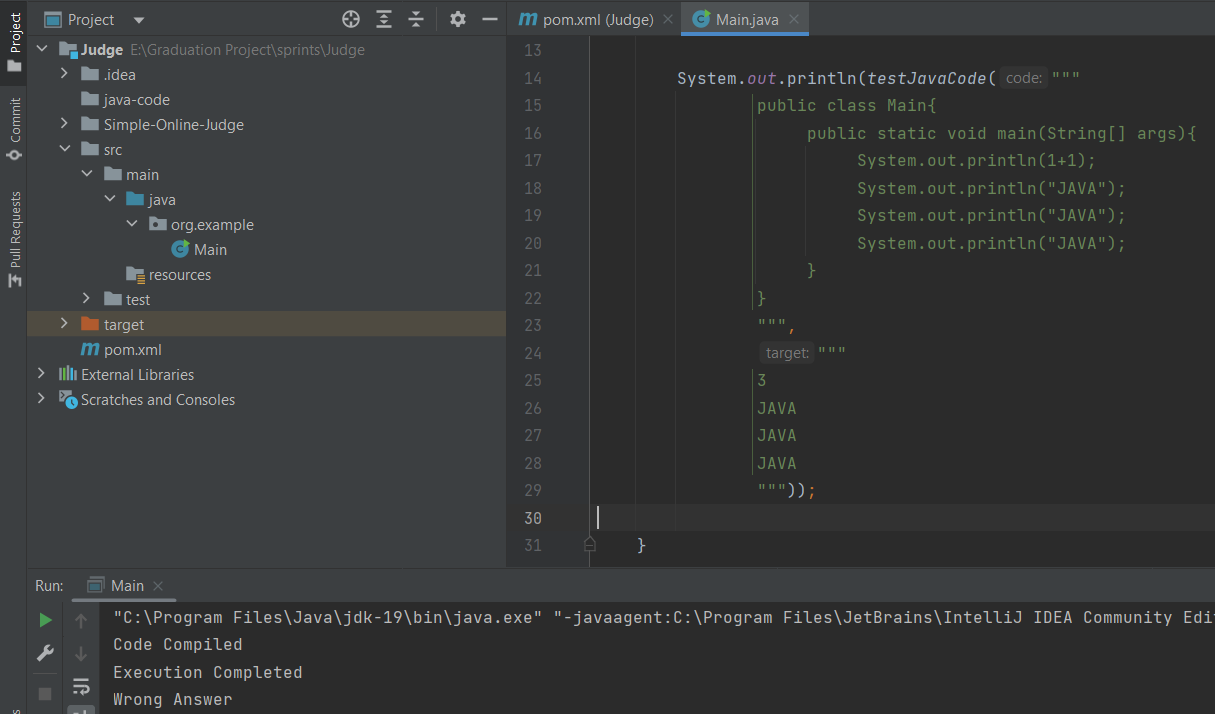Click testJavaCode method call
Screen dimensions: 1215x714
pos(927,78)
